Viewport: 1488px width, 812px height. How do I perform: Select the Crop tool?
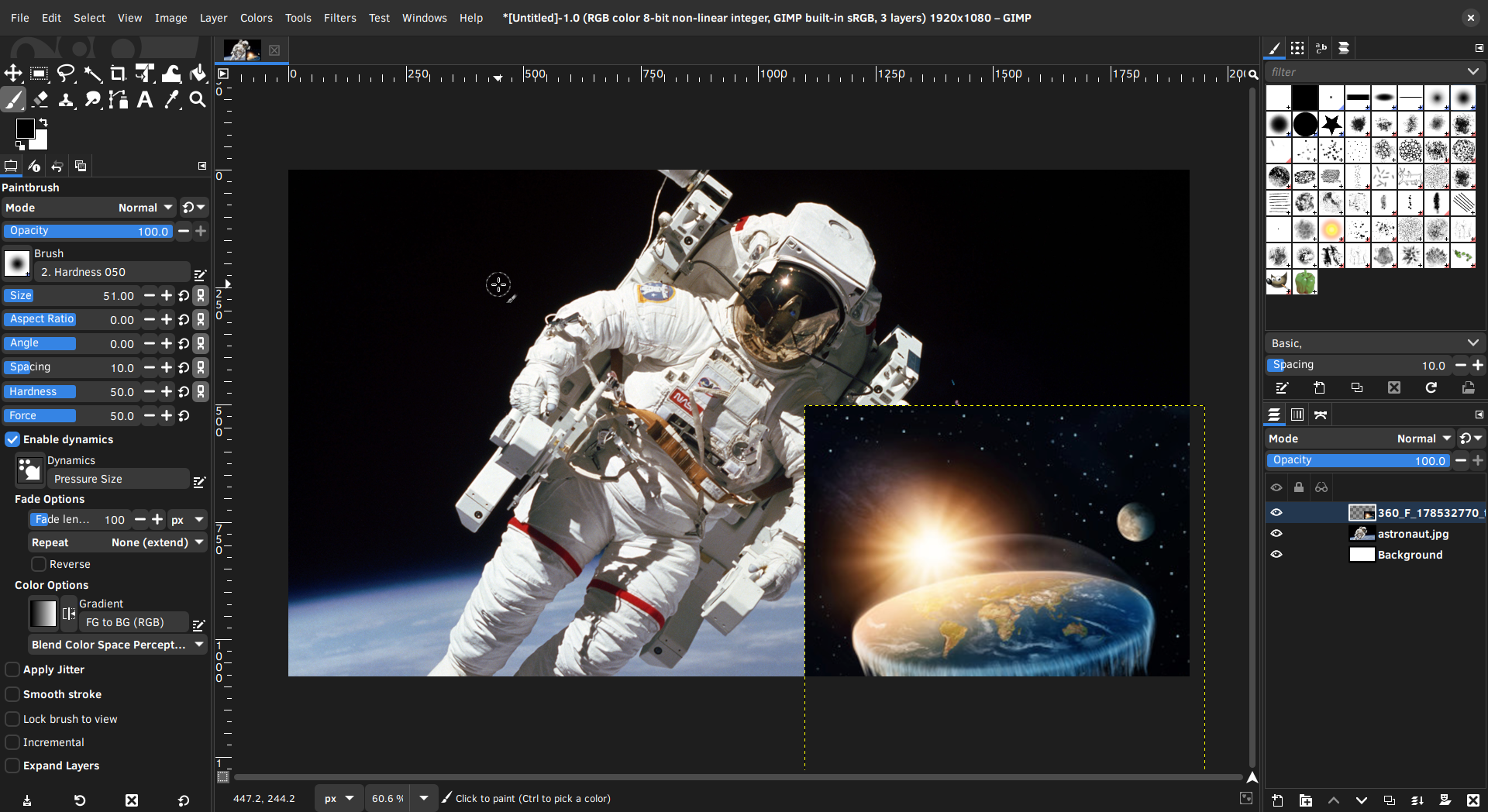118,74
